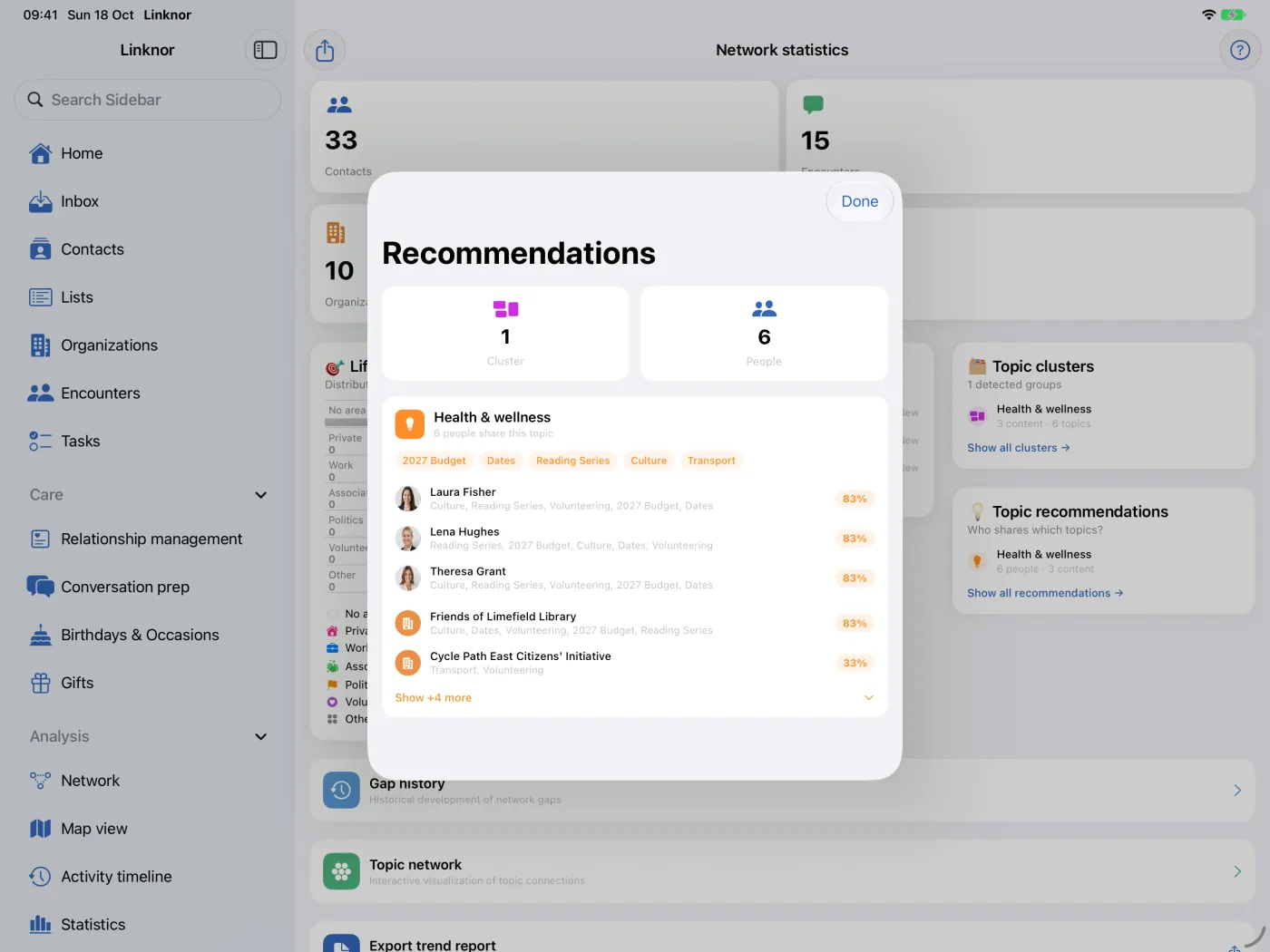Open Theresa Grant recommendation row
The width and height of the screenshot is (1270, 952).
point(634,578)
